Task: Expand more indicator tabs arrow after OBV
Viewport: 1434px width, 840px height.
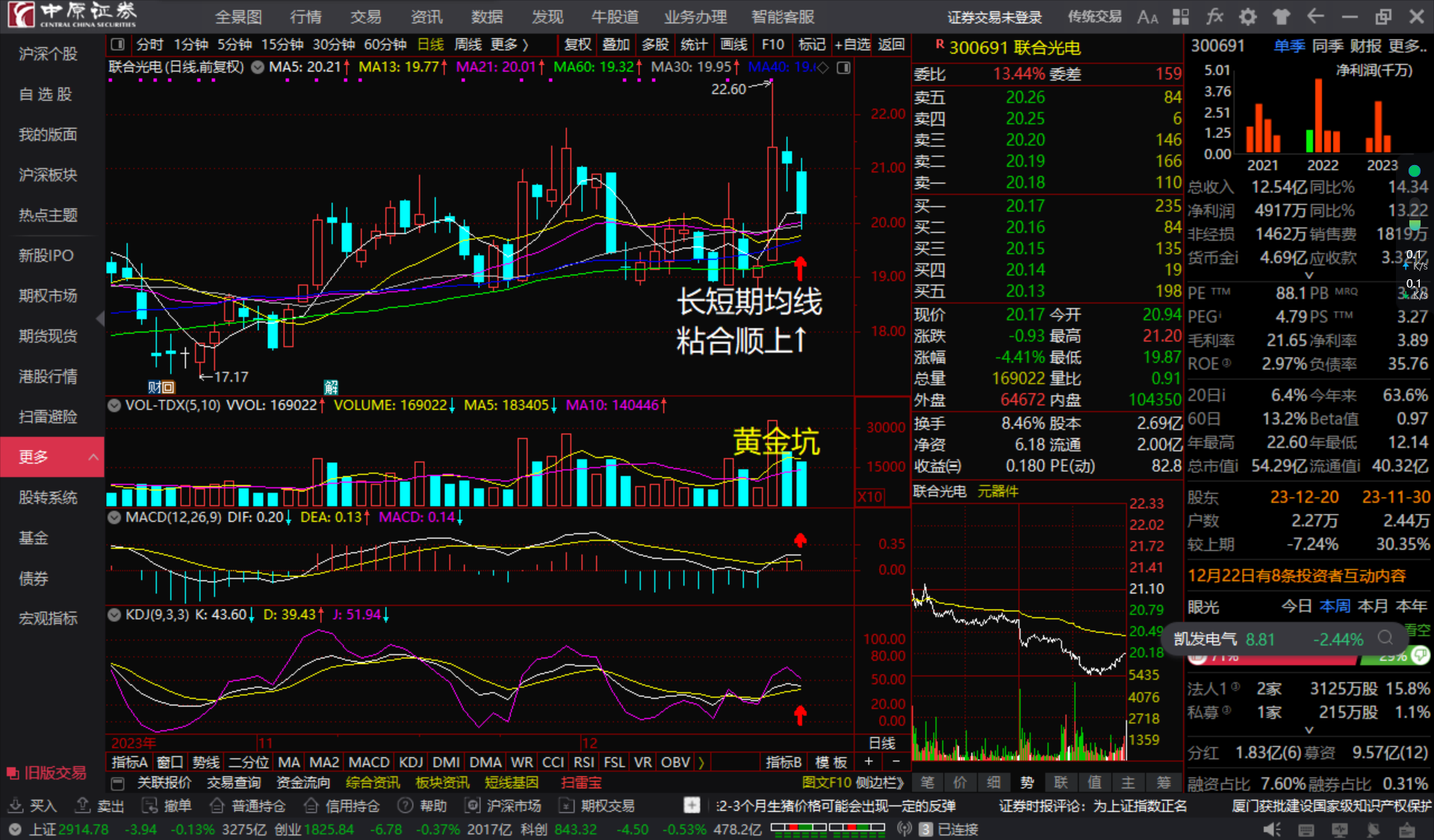Action: pyautogui.click(x=701, y=762)
